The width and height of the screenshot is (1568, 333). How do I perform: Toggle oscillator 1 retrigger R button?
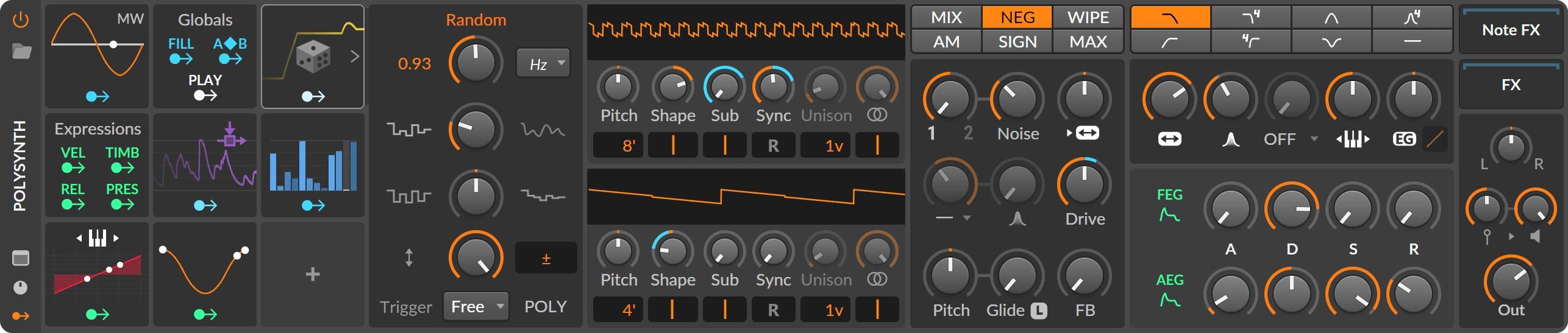(x=773, y=145)
